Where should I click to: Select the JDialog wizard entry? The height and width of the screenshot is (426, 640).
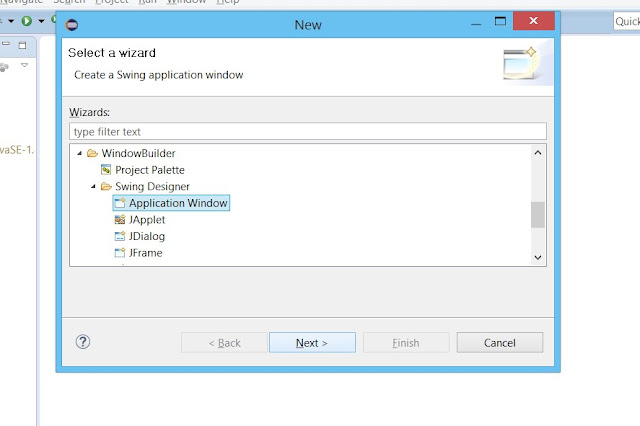click(x=147, y=236)
